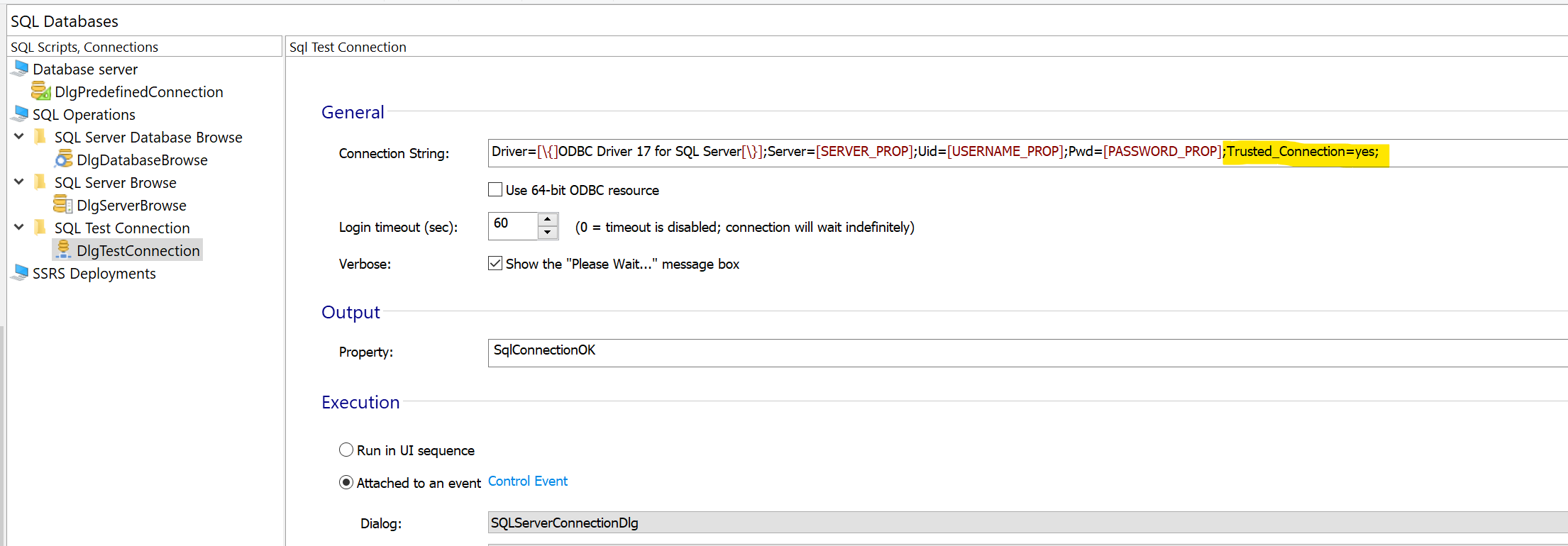Click the DlgTestConnection item icon
Image resolution: width=1568 pixels, height=546 pixels.
coord(64,250)
